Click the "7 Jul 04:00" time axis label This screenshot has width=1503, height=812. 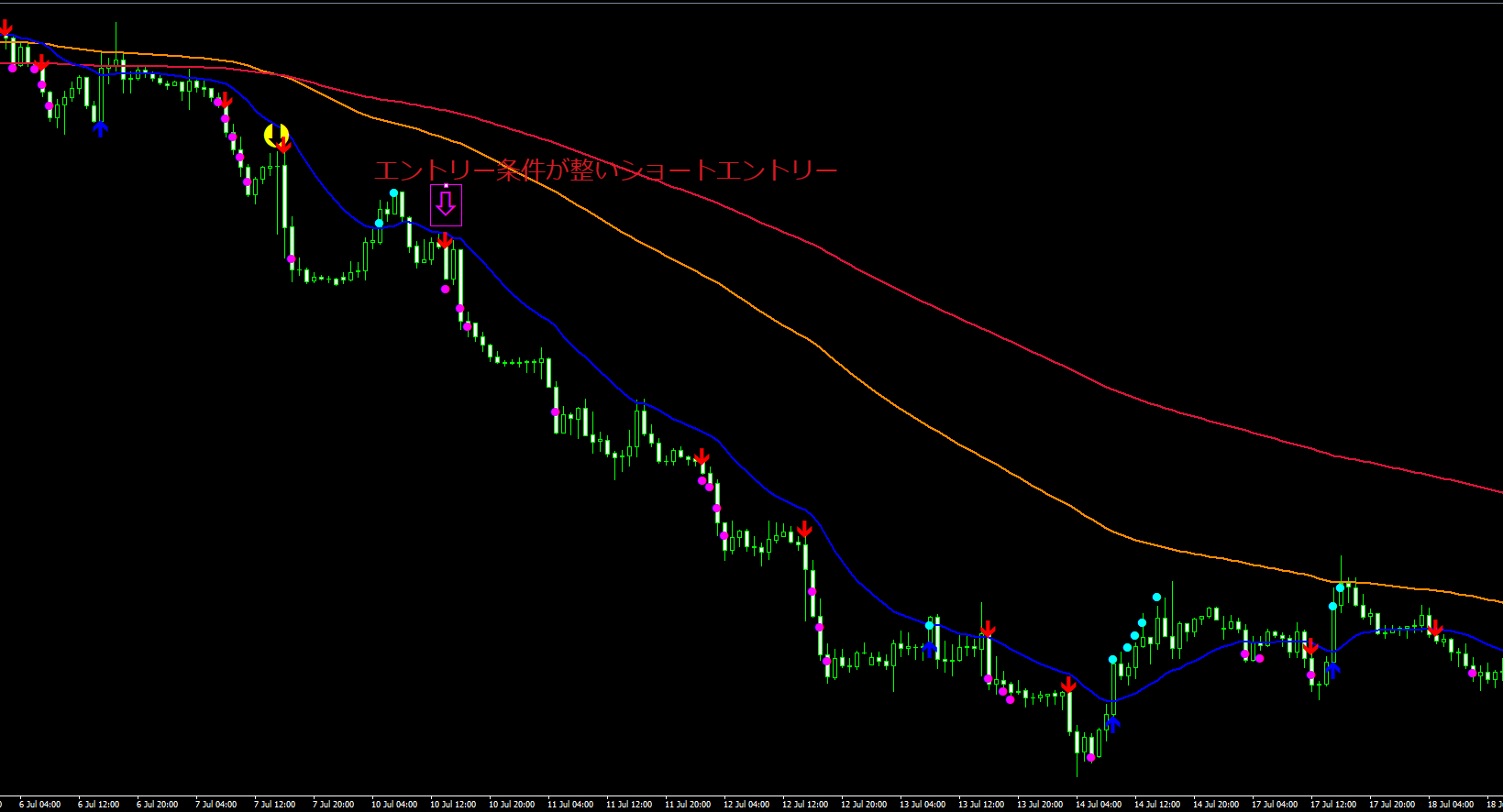(216, 805)
